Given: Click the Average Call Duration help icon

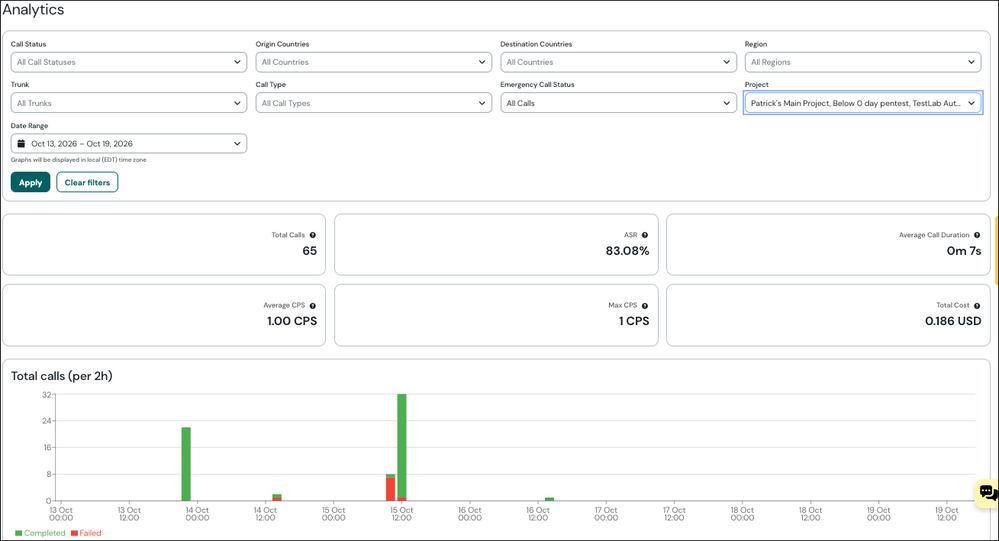Looking at the screenshot, I should click(x=977, y=235).
